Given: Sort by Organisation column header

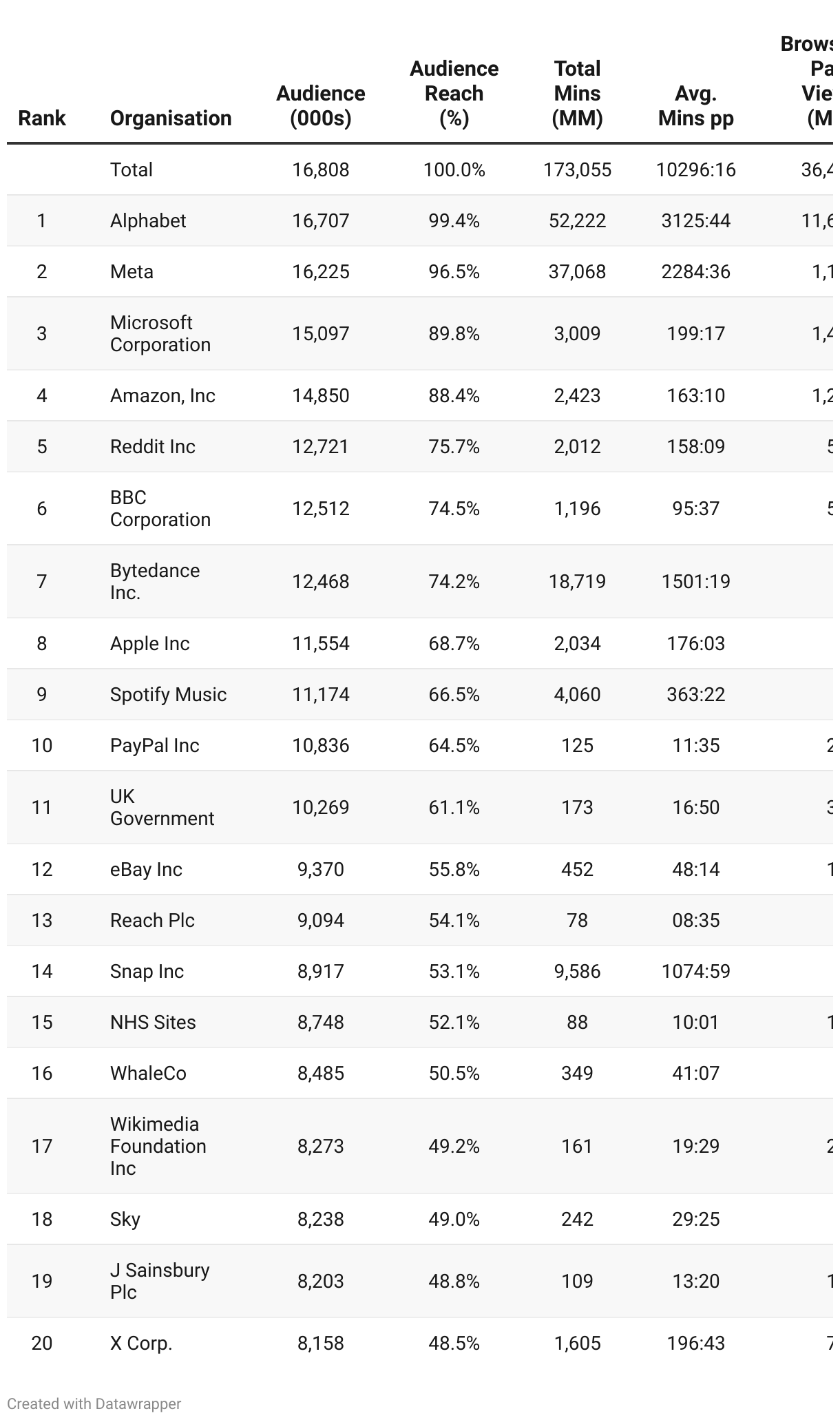Looking at the screenshot, I should pyautogui.click(x=171, y=118).
